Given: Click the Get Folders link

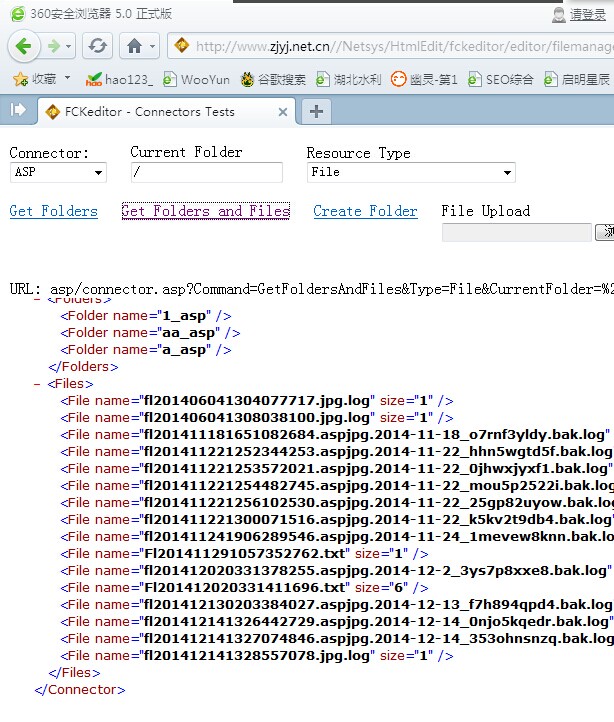Looking at the screenshot, I should click(x=53, y=211).
